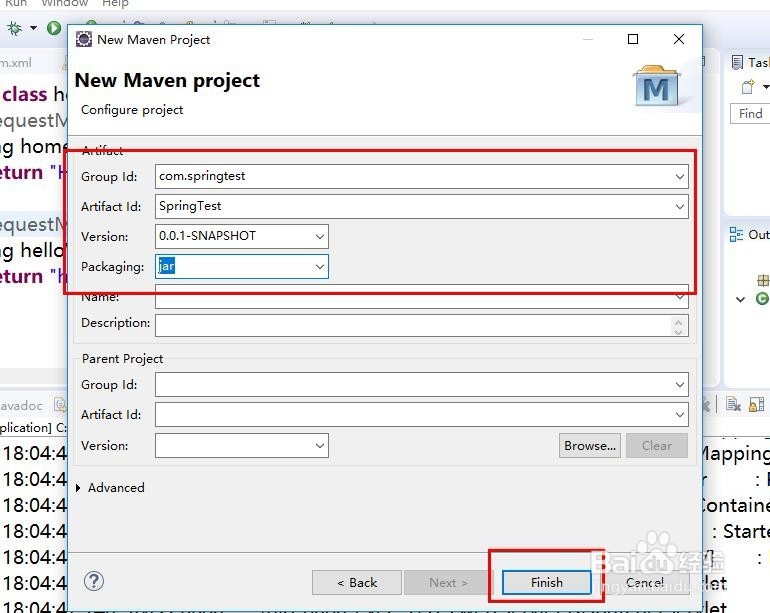Click the Outline view icon

(x=737, y=235)
